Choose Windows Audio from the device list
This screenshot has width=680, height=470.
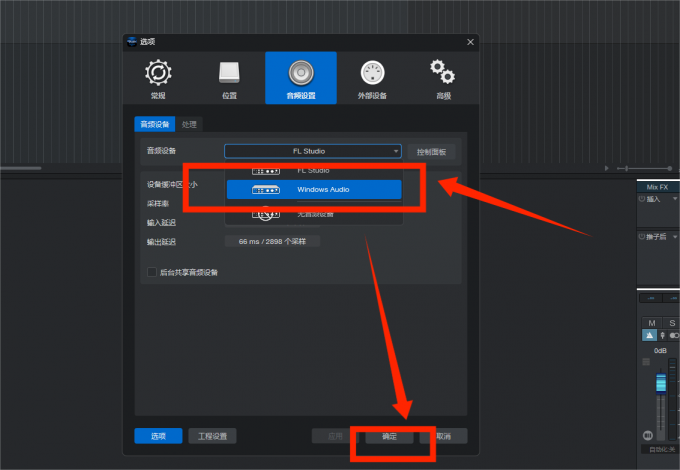(314, 189)
